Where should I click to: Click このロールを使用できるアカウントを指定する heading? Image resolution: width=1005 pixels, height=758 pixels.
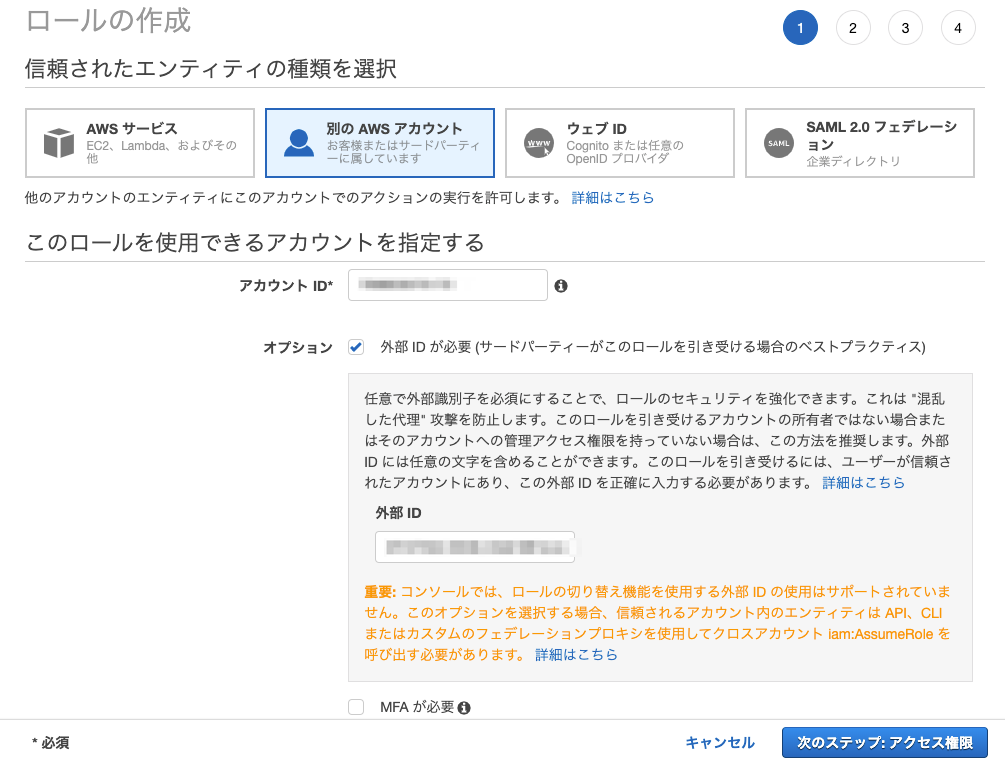pyautogui.click(x=255, y=243)
